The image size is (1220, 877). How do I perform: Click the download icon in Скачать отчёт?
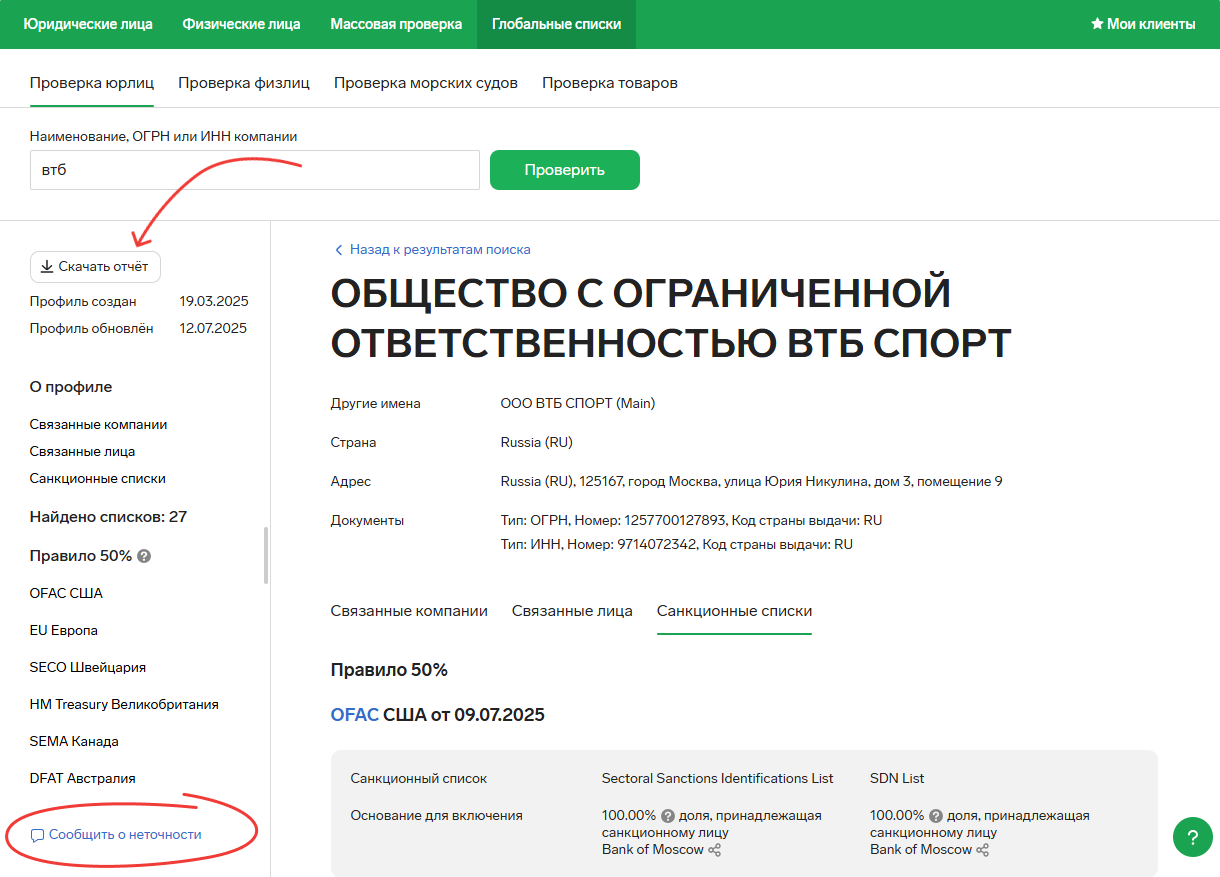tap(47, 267)
